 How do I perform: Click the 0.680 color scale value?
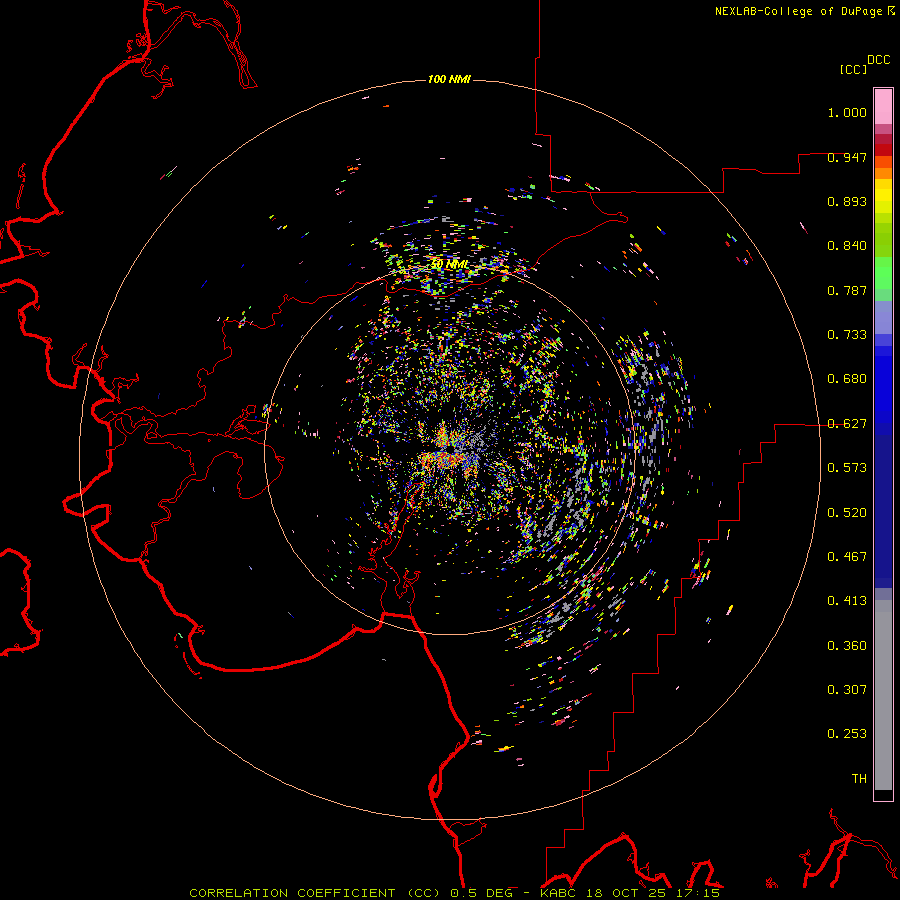847,379
